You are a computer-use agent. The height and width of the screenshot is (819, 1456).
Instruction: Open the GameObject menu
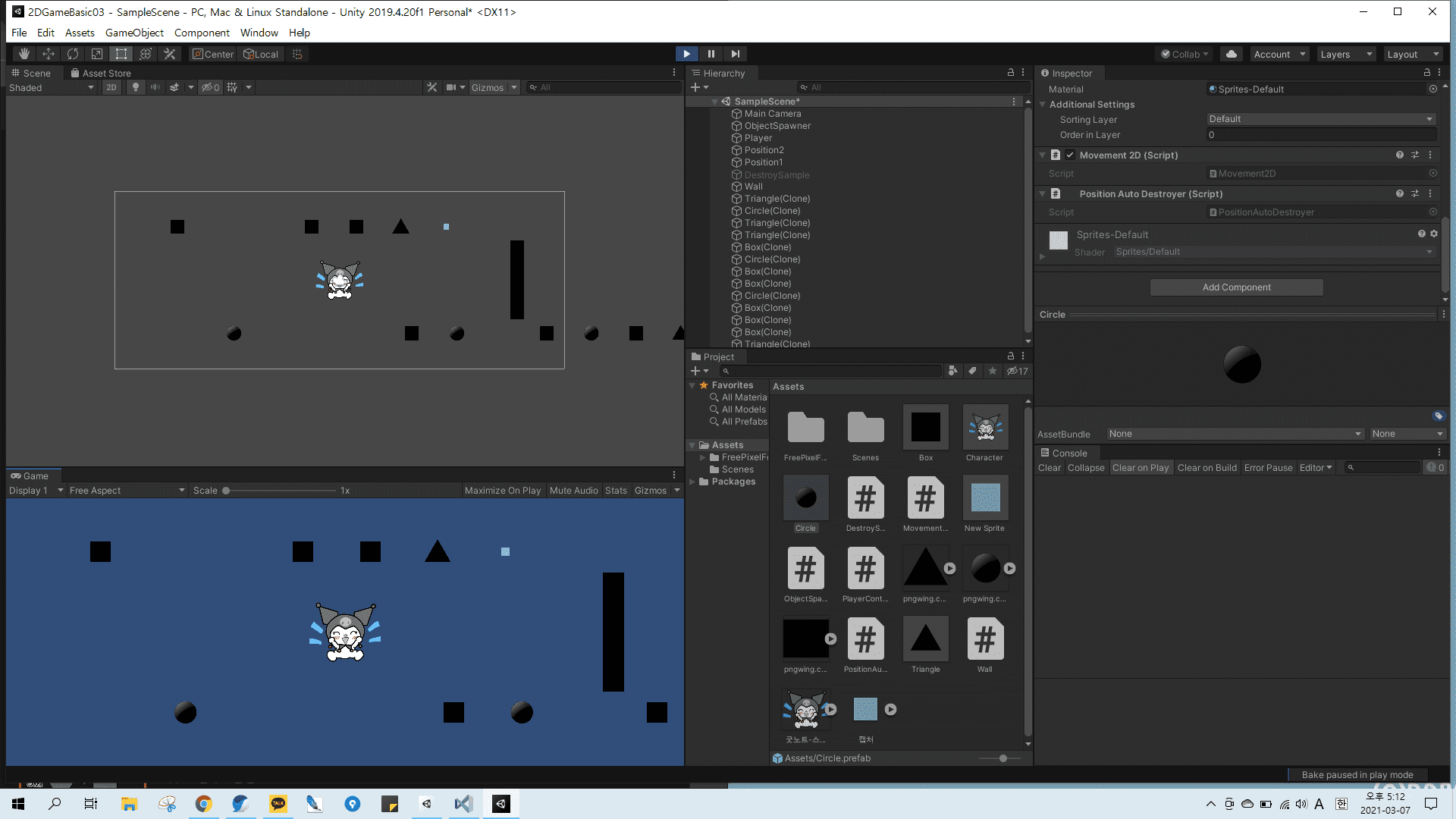coord(134,33)
